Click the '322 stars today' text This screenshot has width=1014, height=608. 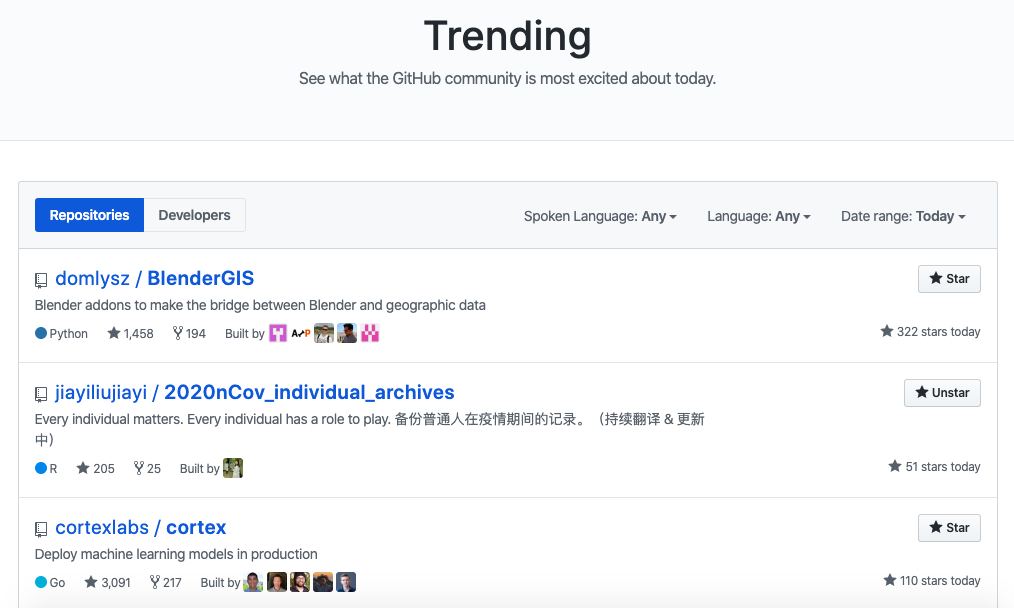[x=931, y=331]
